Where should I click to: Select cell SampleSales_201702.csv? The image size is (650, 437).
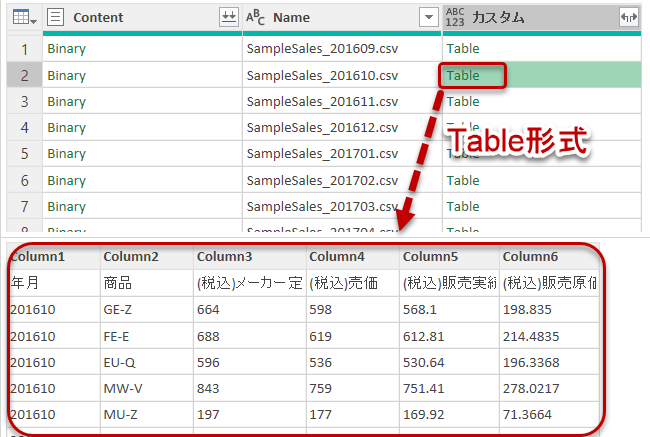pos(342,180)
